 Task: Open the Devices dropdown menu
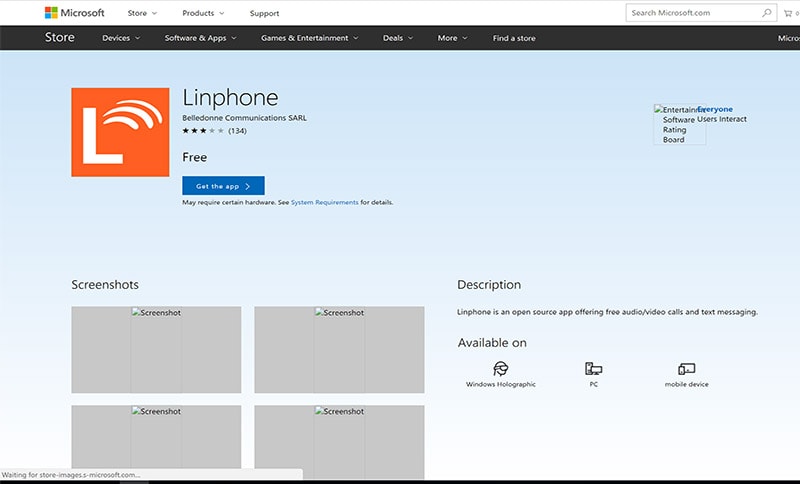click(x=121, y=38)
